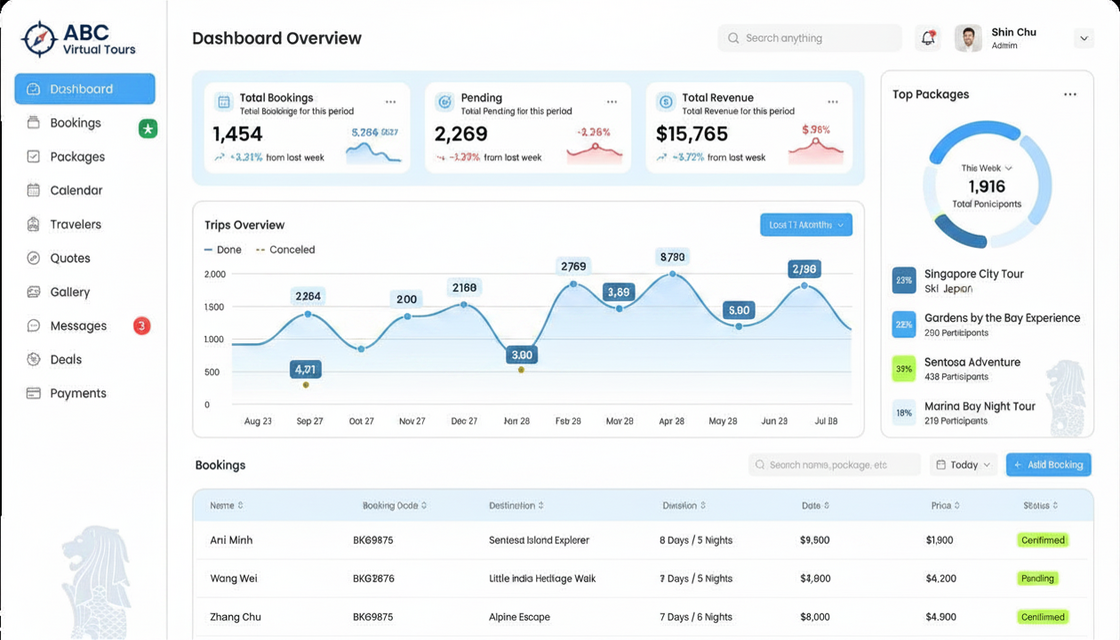Click the 23% swatch for Singapore City Tour

coord(904,280)
